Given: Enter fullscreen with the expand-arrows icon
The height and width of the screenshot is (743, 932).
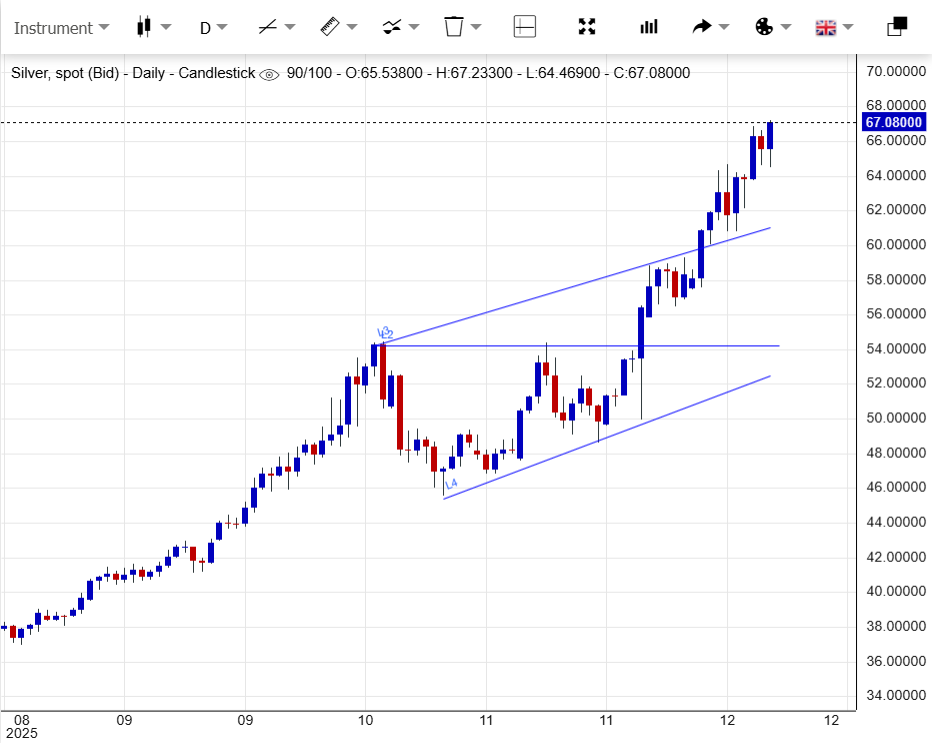Looking at the screenshot, I should pos(587,27).
